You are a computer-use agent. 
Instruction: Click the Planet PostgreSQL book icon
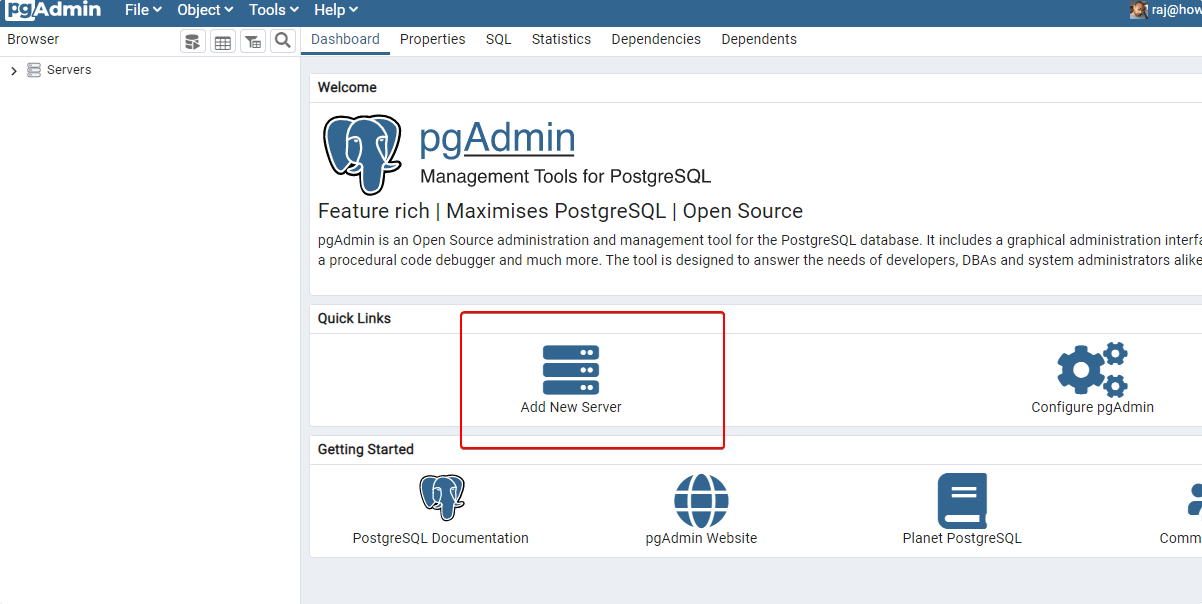click(962, 501)
